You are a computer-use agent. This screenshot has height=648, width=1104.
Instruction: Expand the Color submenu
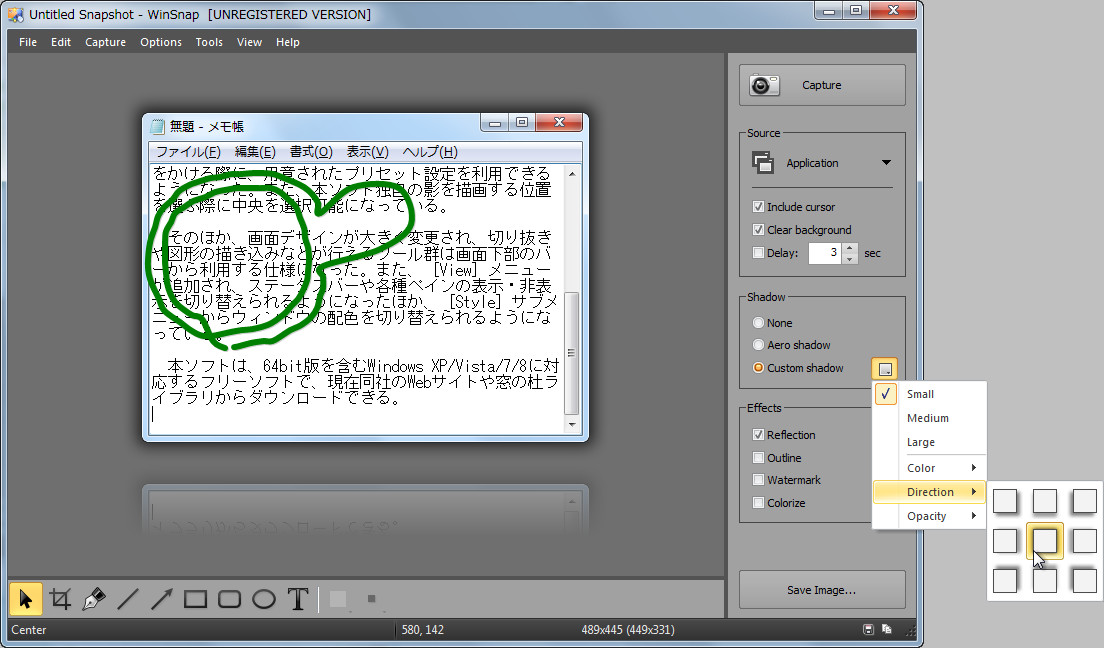(x=929, y=468)
